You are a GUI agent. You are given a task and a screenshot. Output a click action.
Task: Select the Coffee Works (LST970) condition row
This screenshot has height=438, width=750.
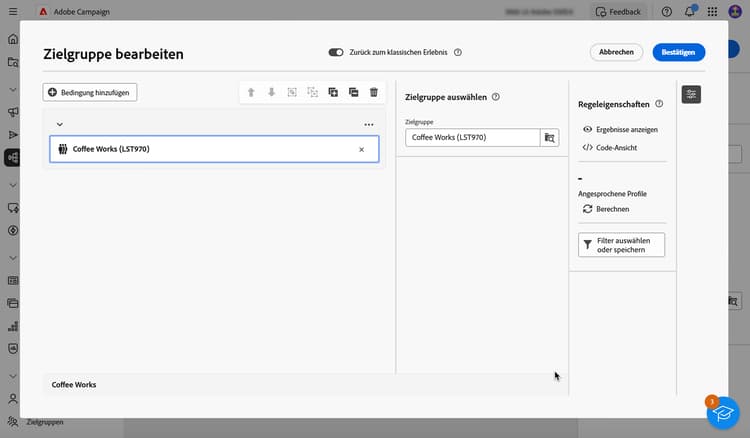(214, 149)
